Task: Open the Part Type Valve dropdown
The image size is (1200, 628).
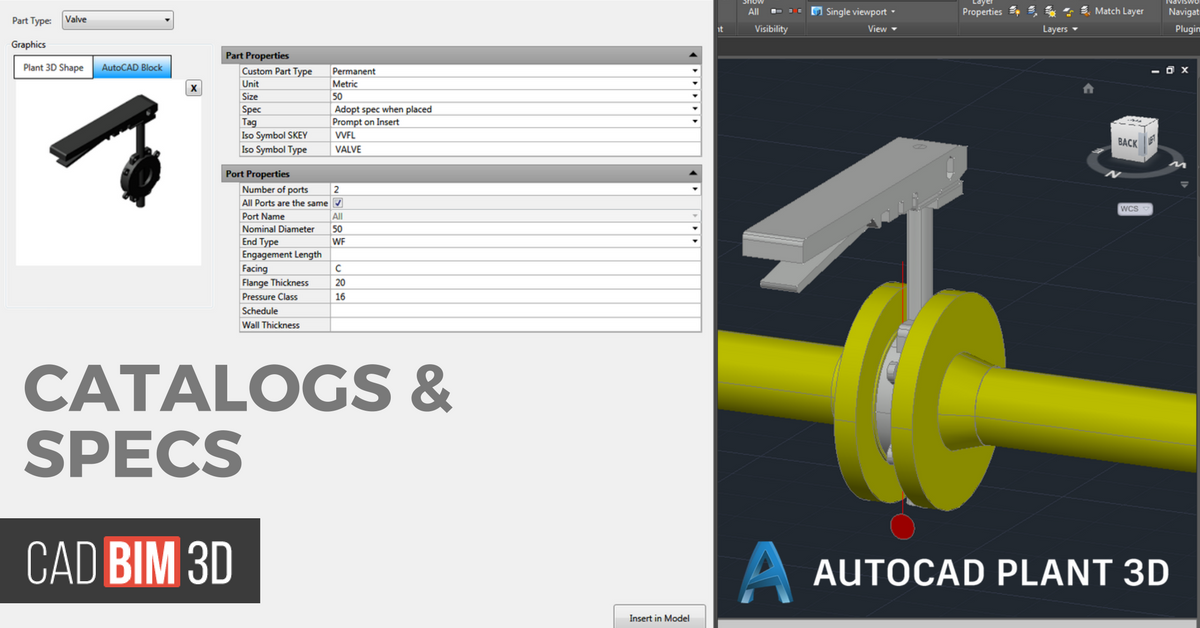Action: coord(118,19)
